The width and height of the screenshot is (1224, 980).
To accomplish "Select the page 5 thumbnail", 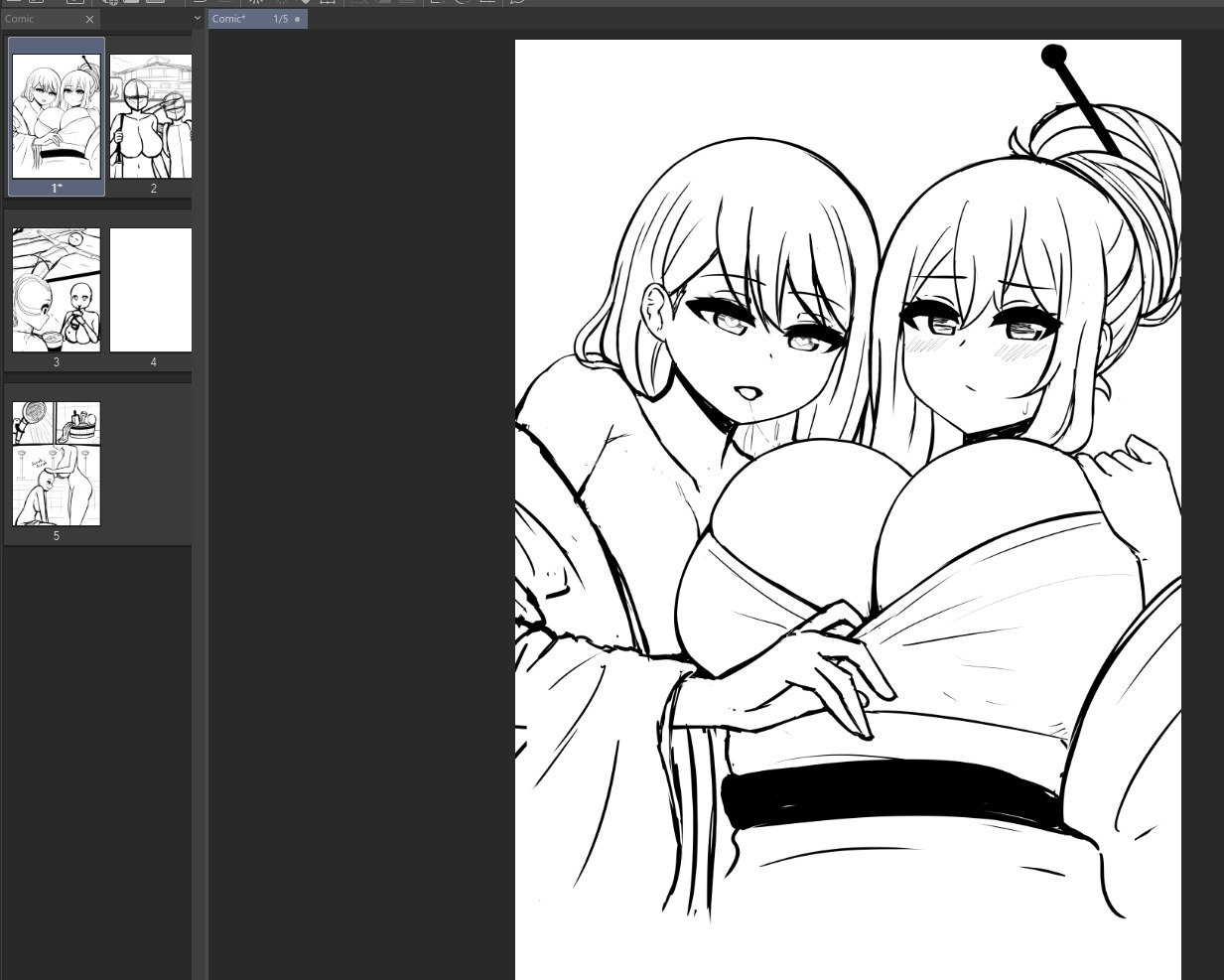I will coord(57,464).
